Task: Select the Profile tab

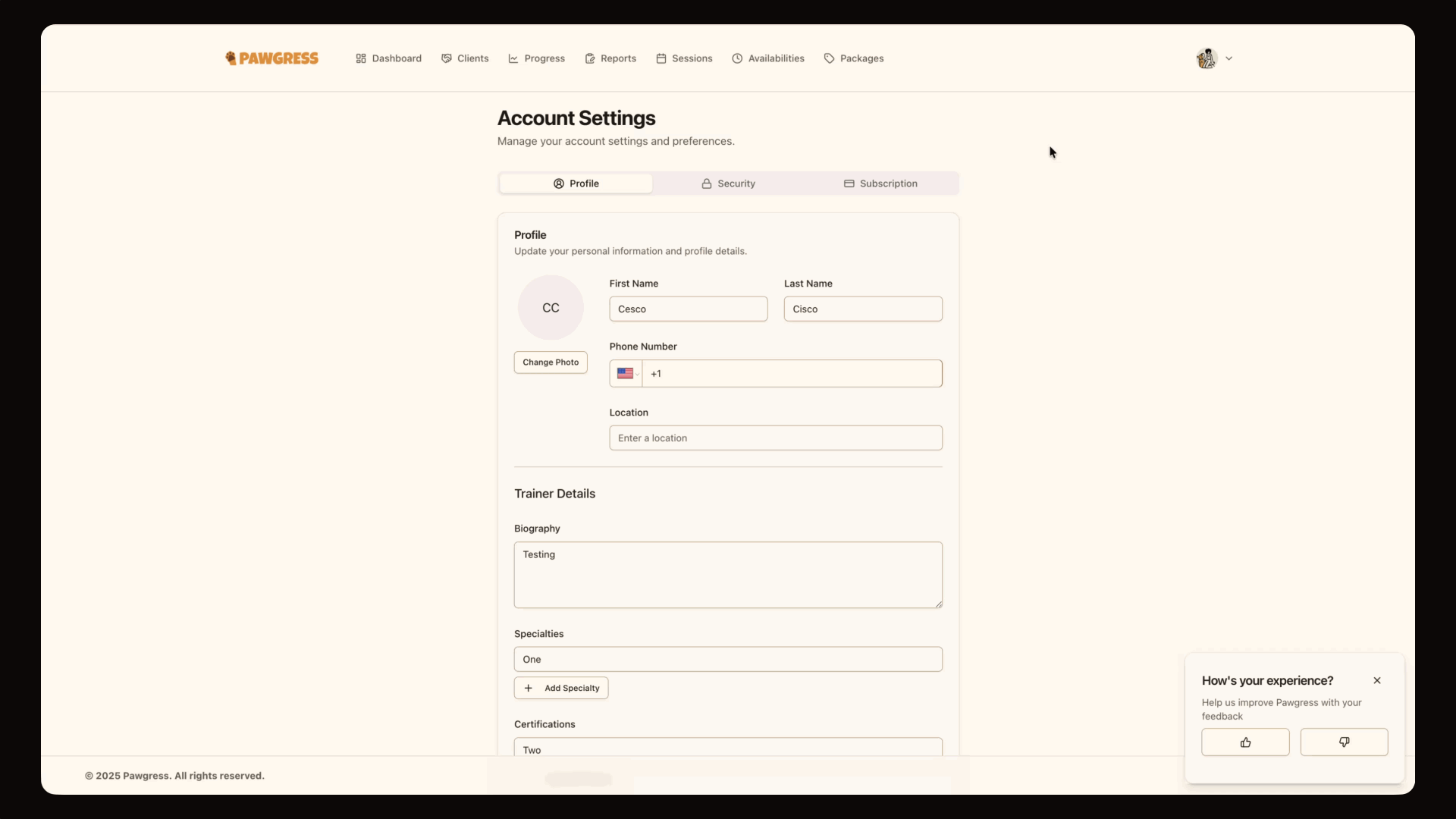Action: tap(576, 183)
